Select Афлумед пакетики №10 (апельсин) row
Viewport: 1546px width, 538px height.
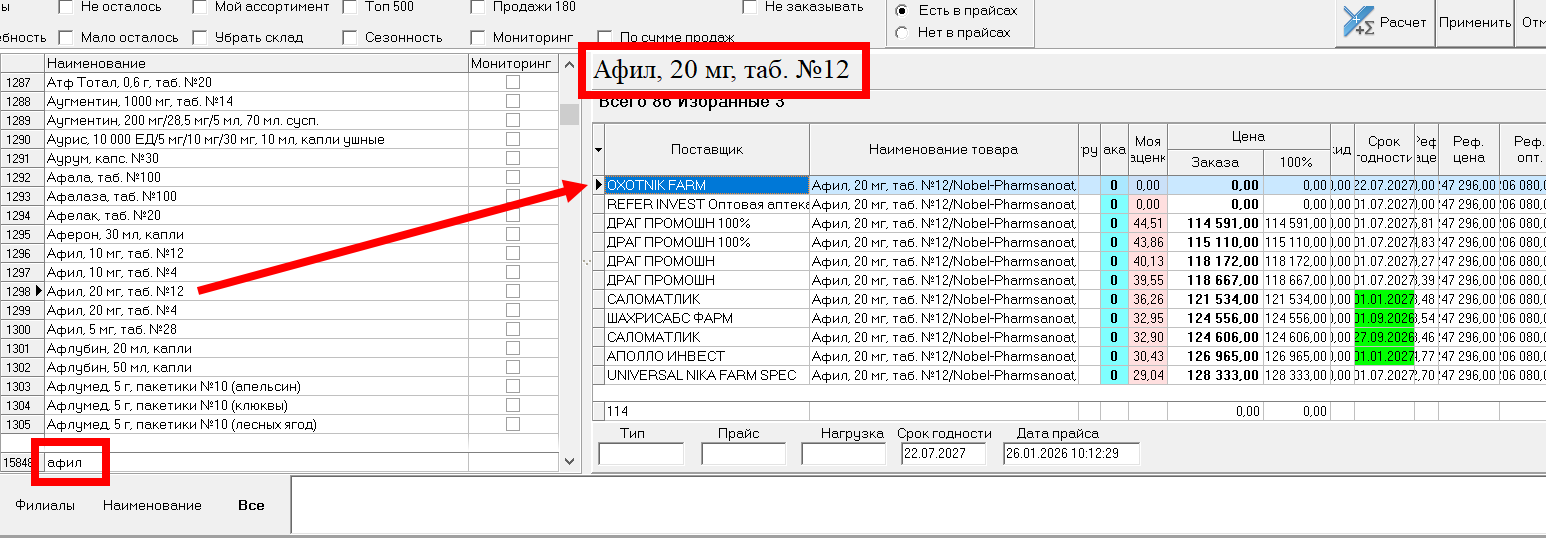[x=256, y=386]
